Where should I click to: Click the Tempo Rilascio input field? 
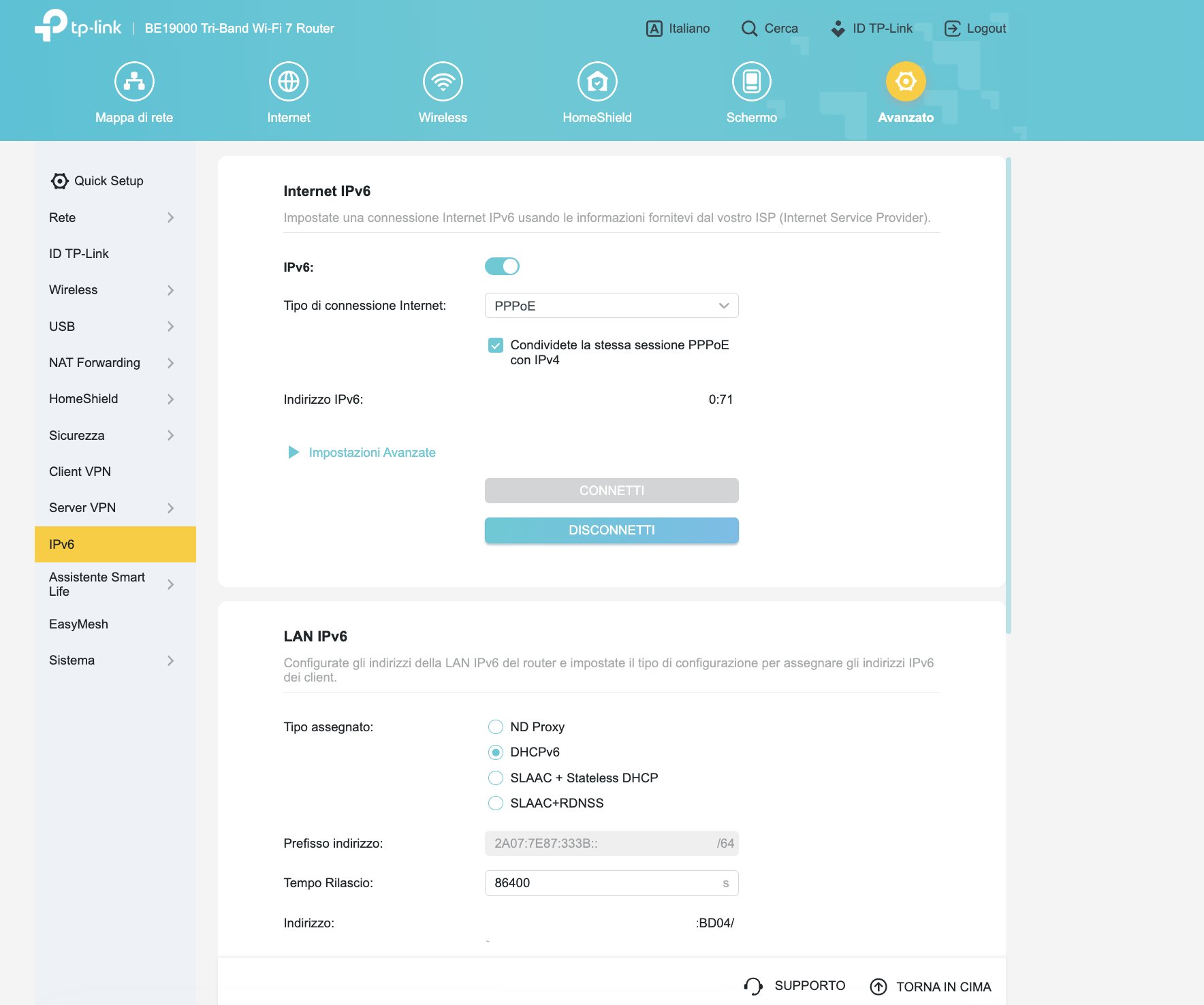tap(603, 883)
